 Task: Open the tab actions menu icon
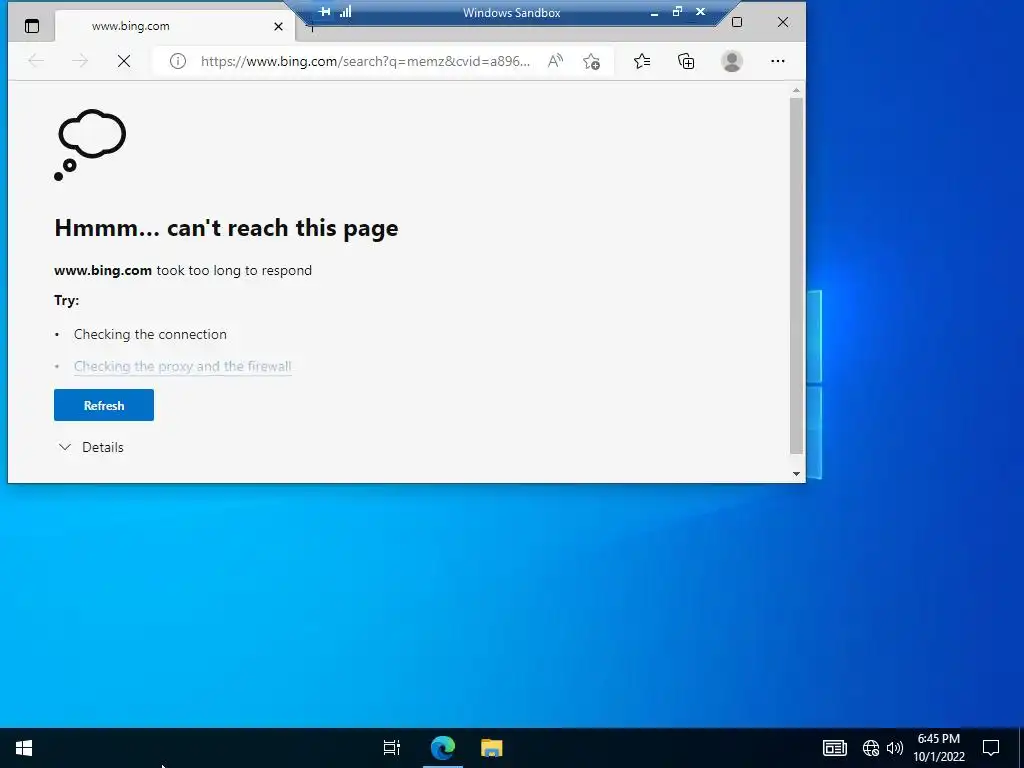(31, 26)
